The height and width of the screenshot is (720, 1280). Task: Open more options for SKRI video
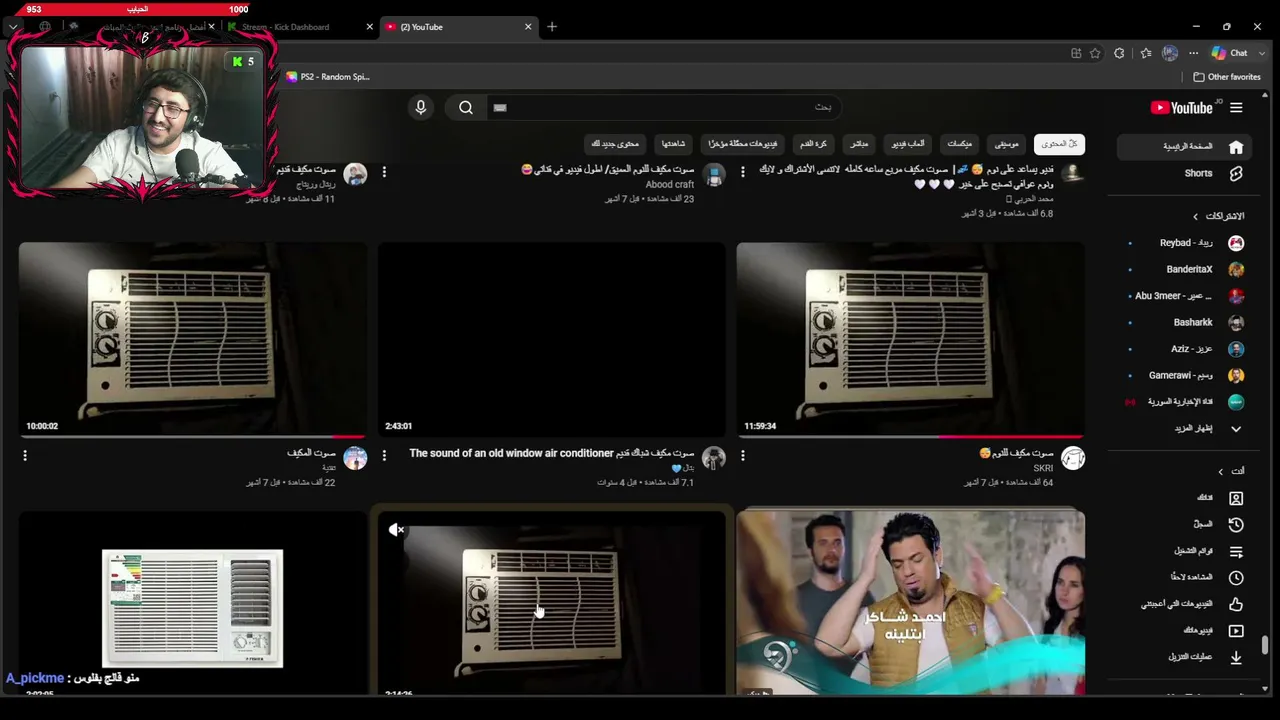(x=743, y=455)
